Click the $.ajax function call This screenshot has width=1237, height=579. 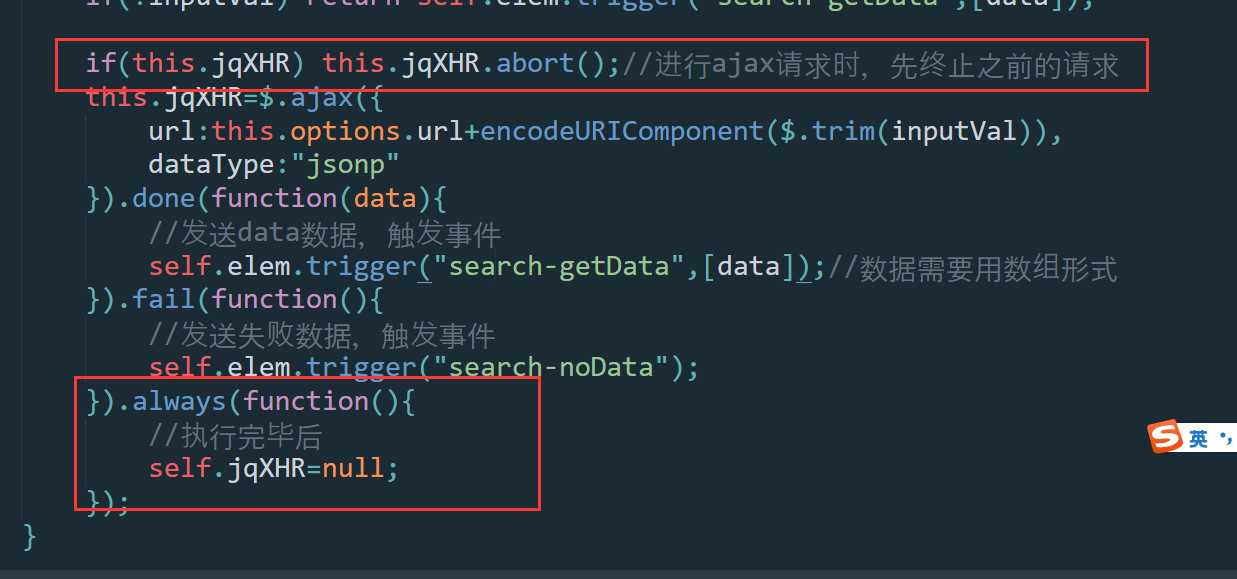[306, 98]
